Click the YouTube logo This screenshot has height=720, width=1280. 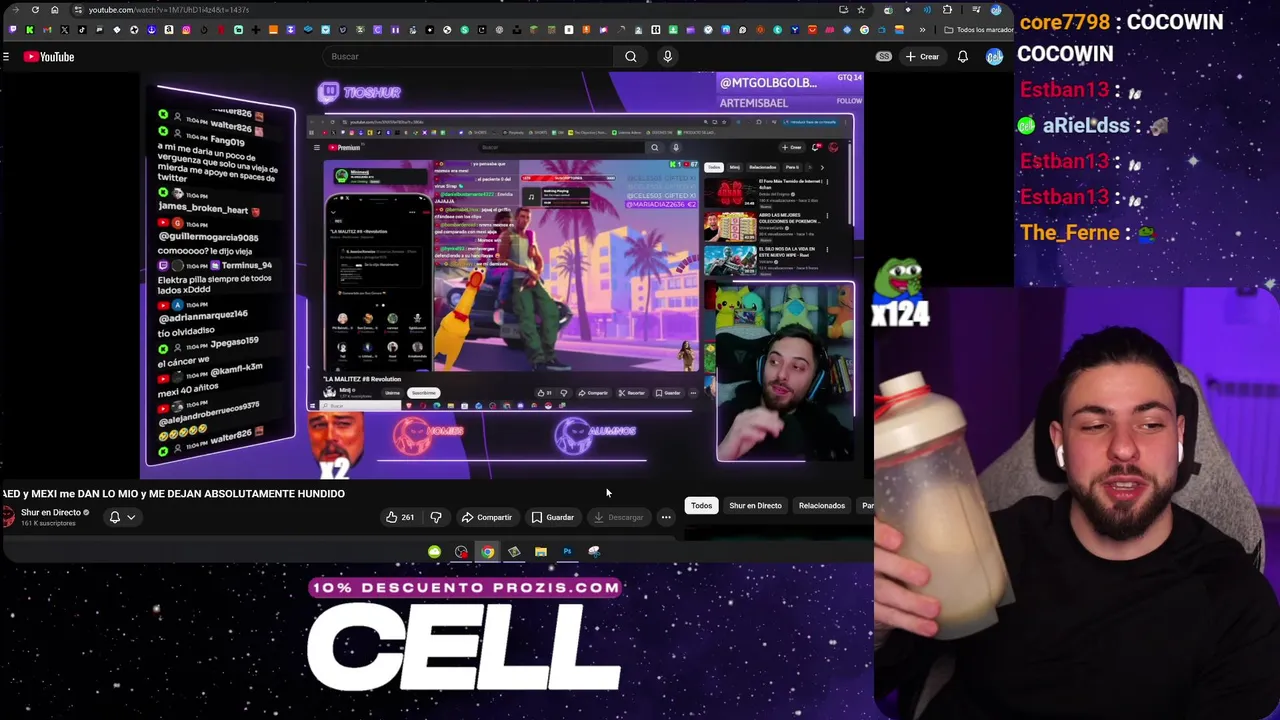tap(49, 57)
